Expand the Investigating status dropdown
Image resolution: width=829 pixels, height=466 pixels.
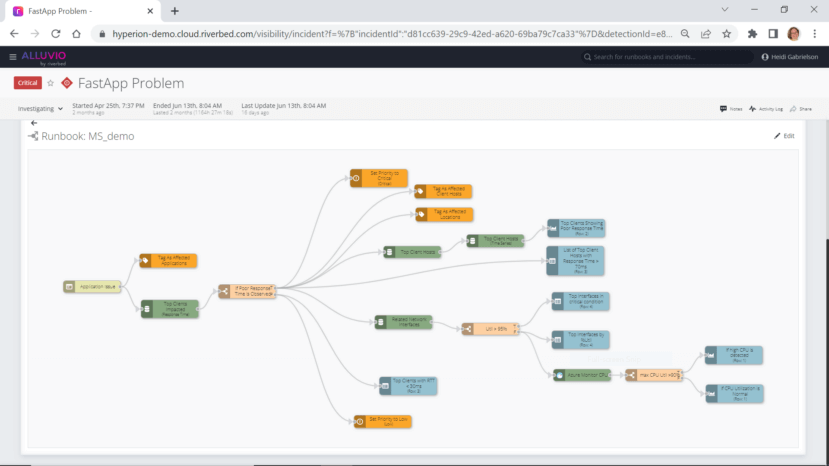tap(41, 108)
